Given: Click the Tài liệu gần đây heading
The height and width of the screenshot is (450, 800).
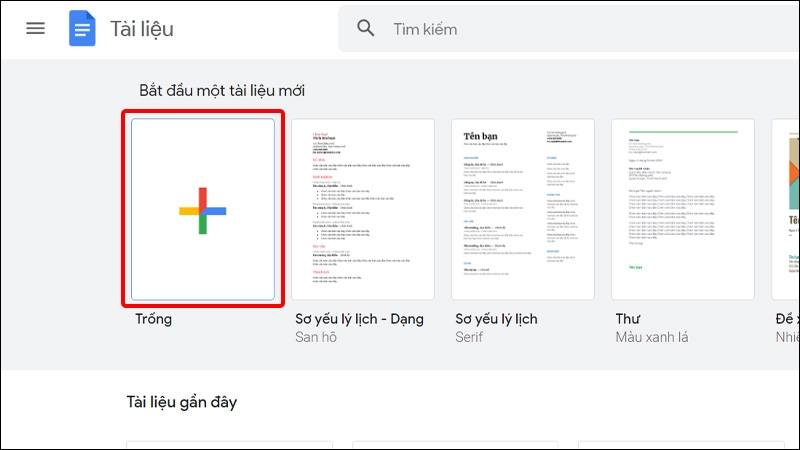Looking at the screenshot, I should (182, 402).
